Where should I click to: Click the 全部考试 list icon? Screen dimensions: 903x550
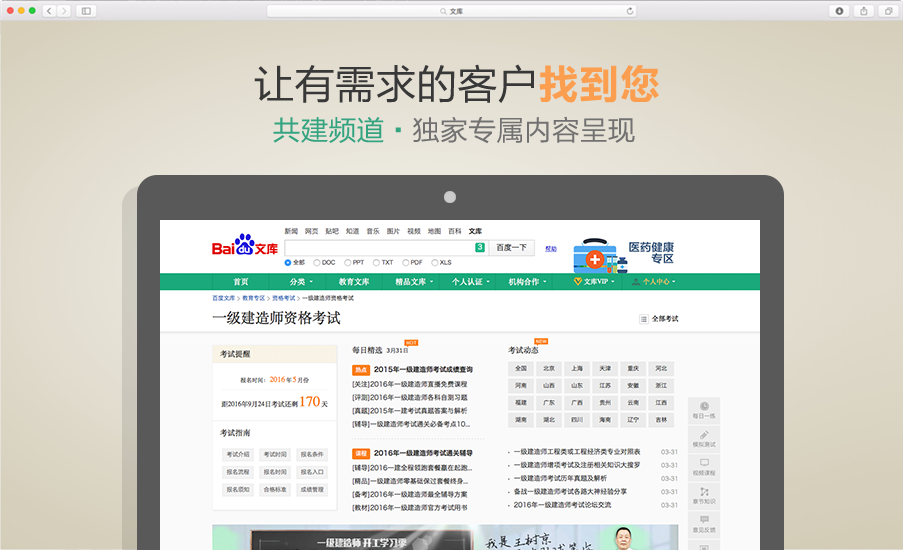[x=643, y=319]
